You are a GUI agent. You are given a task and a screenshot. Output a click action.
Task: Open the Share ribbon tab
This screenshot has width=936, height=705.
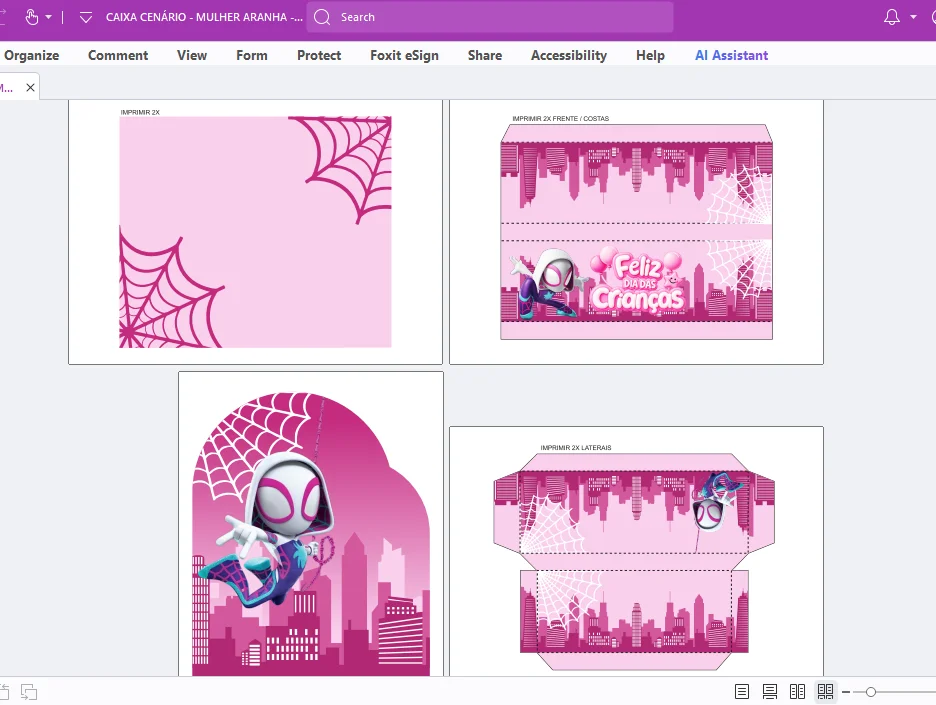click(485, 56)
